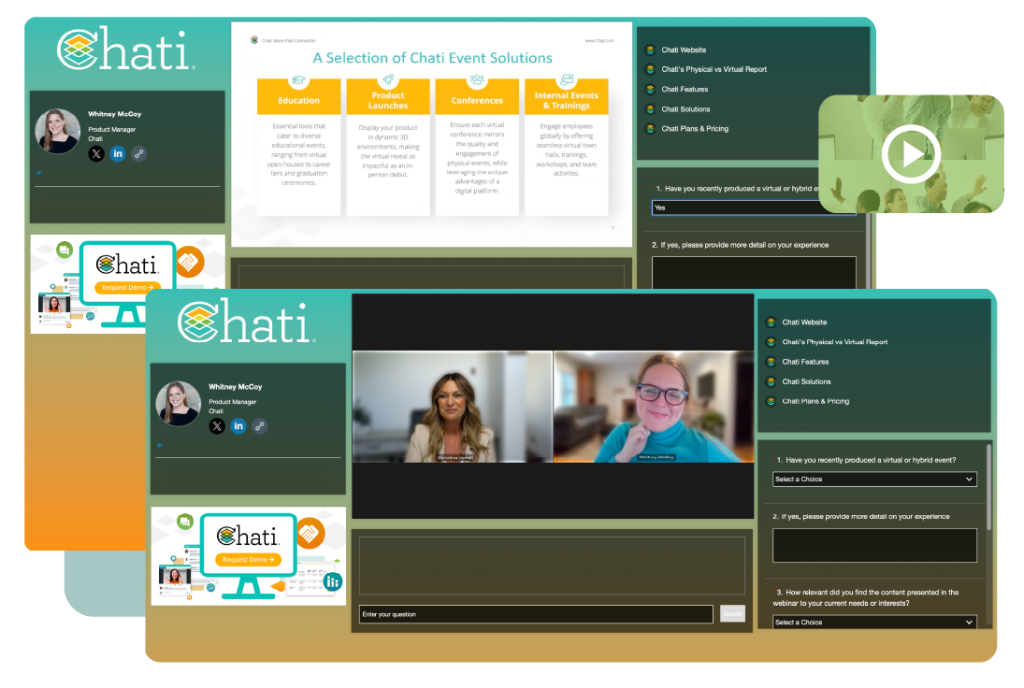Screen dimensions: 1024x688
Task: Click Whitney McCoy avatar in front window
Action: [178, 403]
